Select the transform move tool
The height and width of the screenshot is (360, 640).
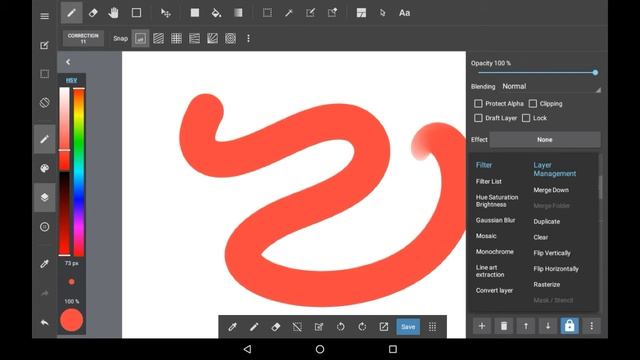(165, 13)
